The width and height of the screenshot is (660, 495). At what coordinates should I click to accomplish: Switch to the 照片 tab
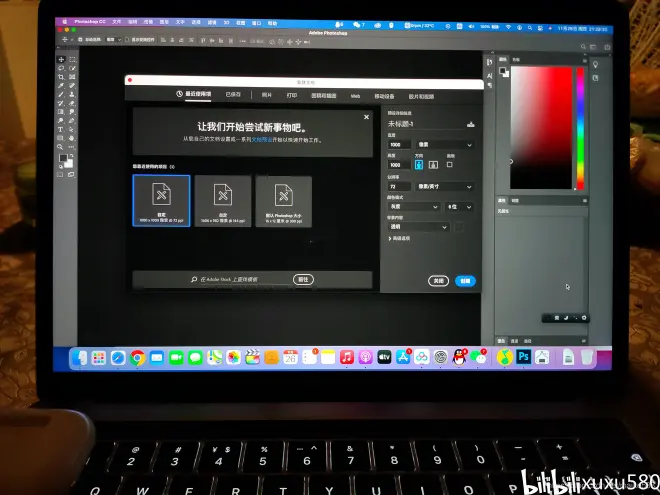pyautogui.click(x=266, y=95)
